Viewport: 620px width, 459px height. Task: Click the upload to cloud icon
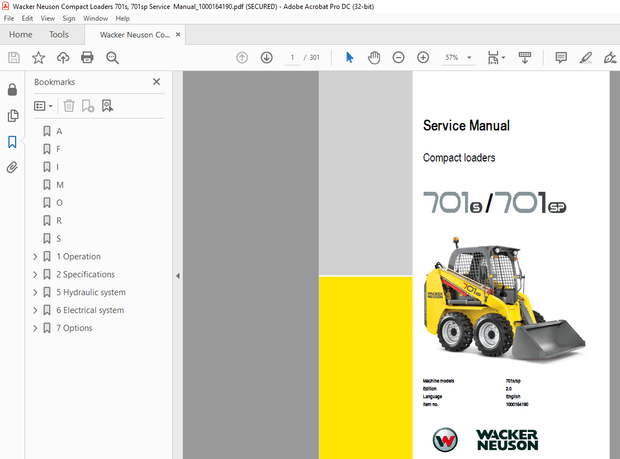click(63, 58)
